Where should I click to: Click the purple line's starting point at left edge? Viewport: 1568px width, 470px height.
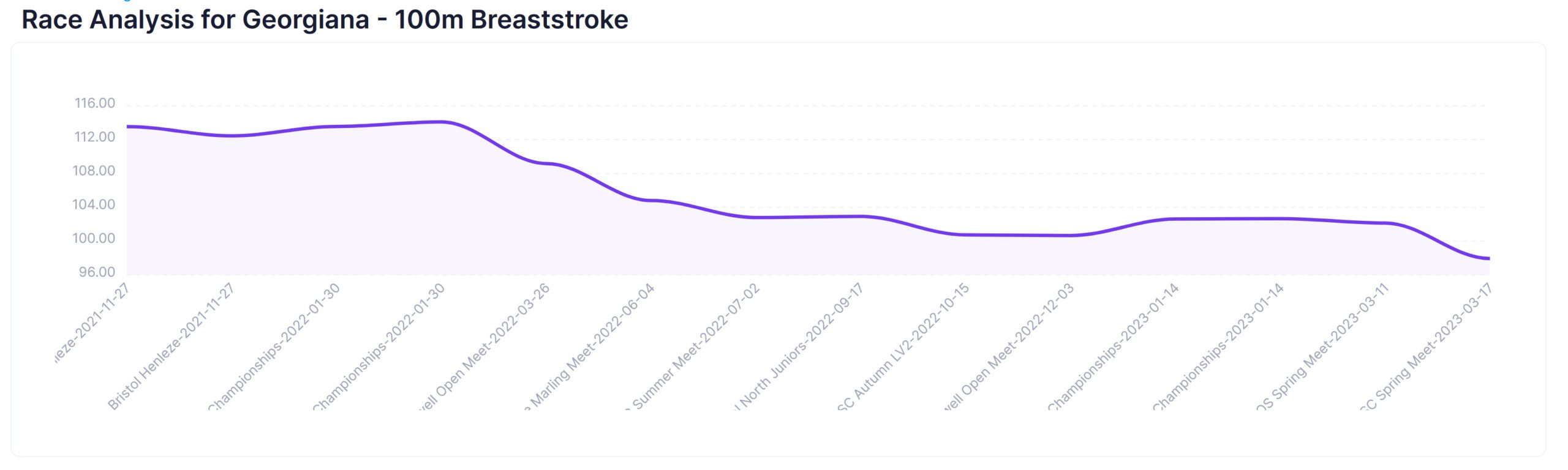pyautogui.click(x=128, y=127)
